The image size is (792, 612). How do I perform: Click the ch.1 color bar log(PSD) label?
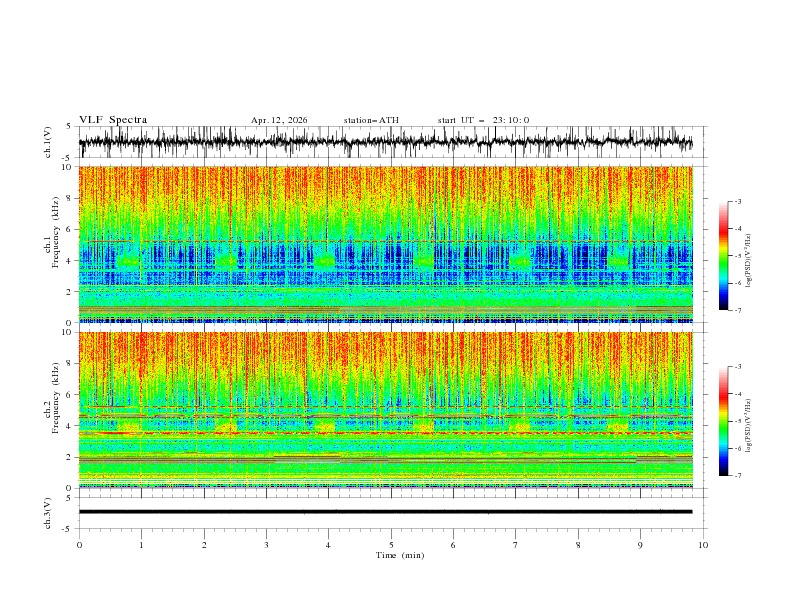pos(748,261)
